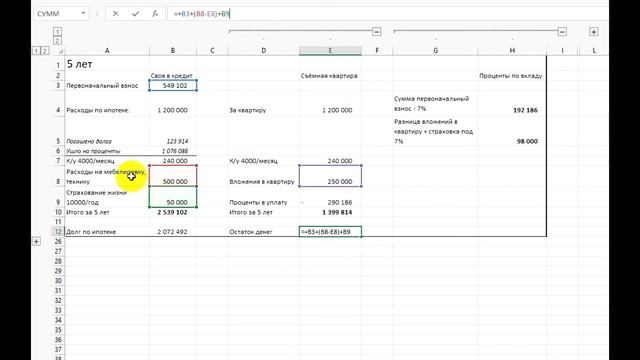Select total cell 2 539 102

pyautogui.click(x=173, y=212)
